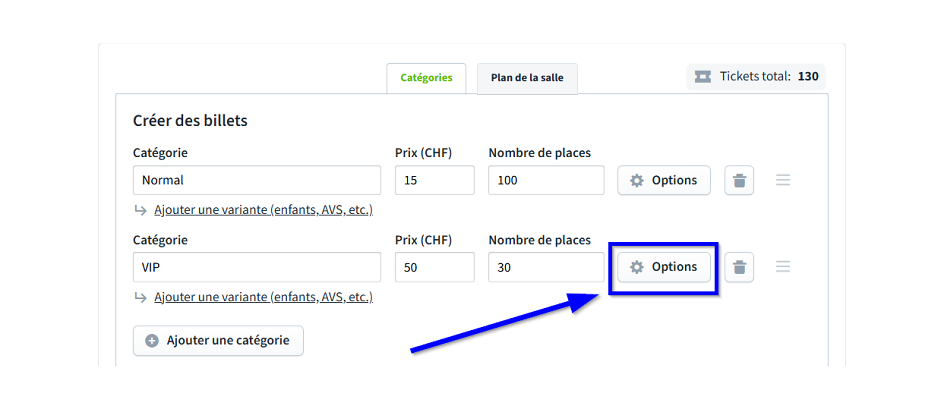944x409 pixels.
Task: Click the gear icon in VIP row Options
Action: [637, 267]
